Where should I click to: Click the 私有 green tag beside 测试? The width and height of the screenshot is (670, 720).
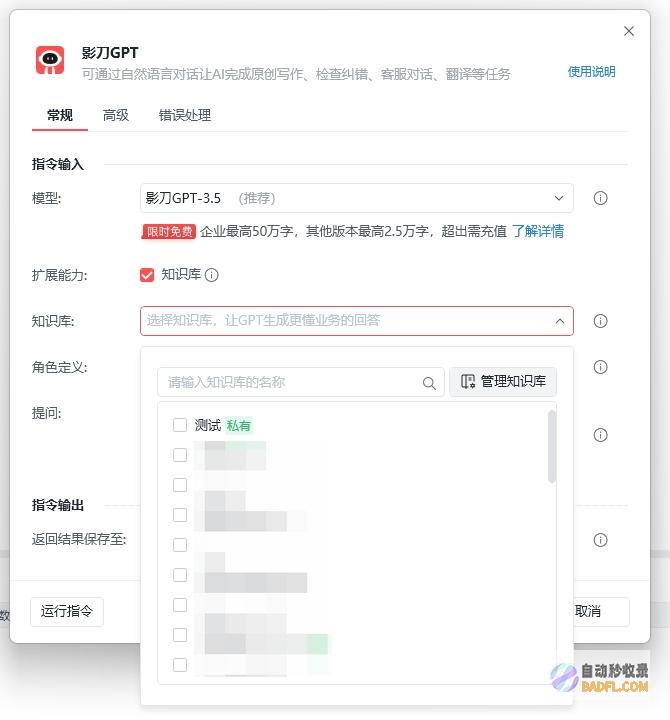coord(238,426)
